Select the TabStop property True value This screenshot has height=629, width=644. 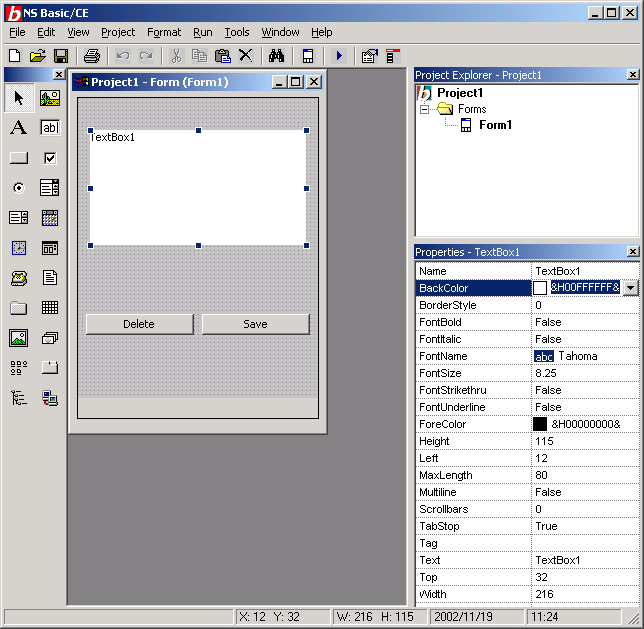point(585,526)
